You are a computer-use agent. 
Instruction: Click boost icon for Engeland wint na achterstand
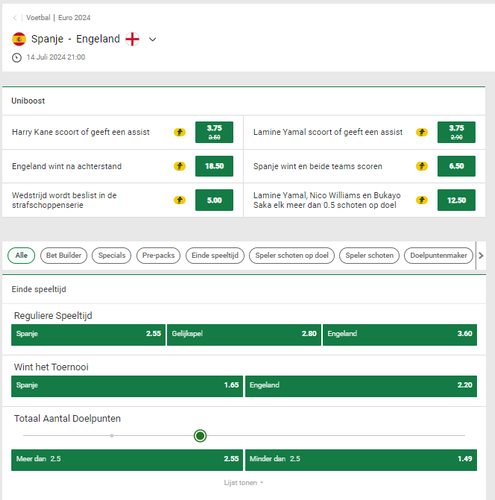pos(179,166)
